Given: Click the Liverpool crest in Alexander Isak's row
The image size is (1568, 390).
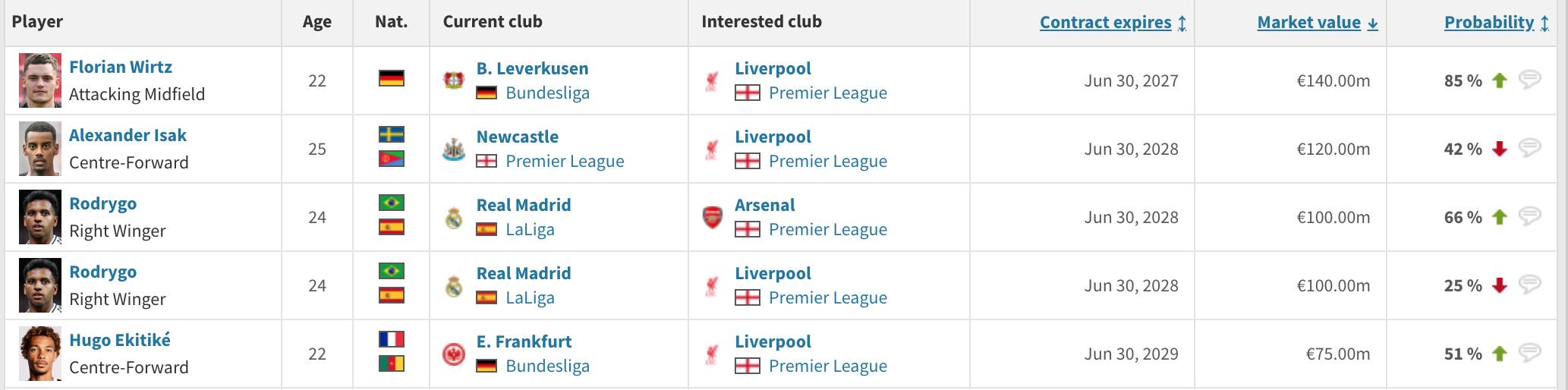Looking at the screenshot, I should pyautogui.click(x=712, y=149).
